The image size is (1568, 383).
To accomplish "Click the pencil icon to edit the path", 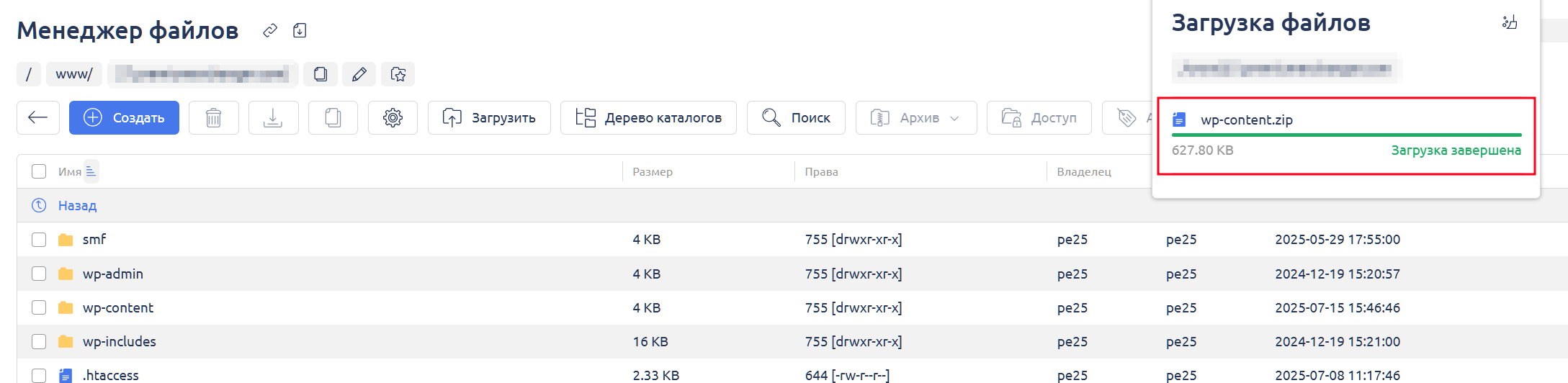I will coord(359,74).
